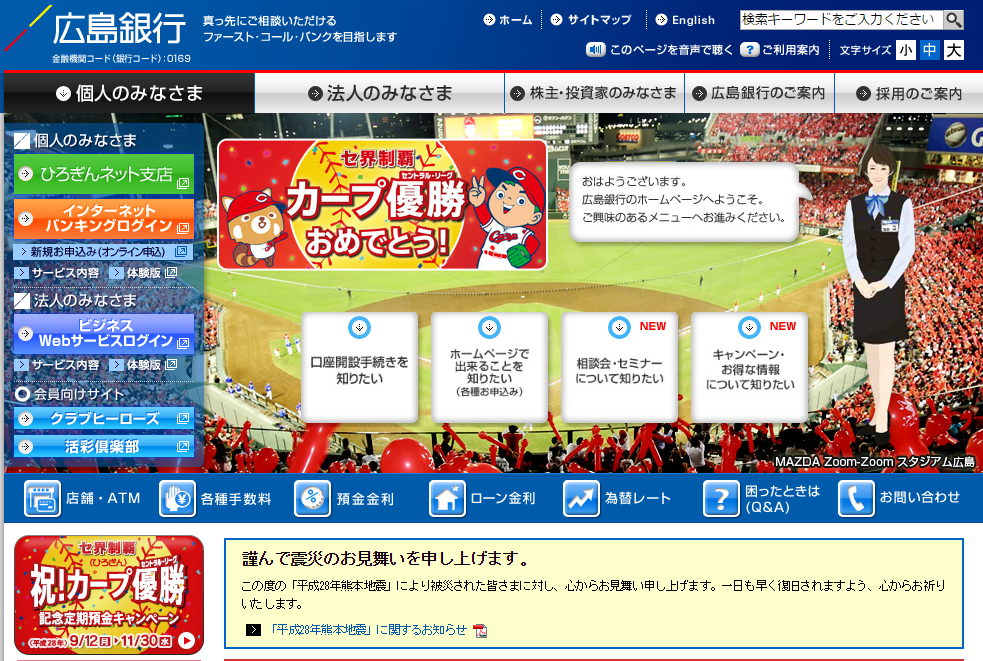983x661 pixels.
Task: Click ビジネスWebサービスログイン button
Action: click(103, 334)
